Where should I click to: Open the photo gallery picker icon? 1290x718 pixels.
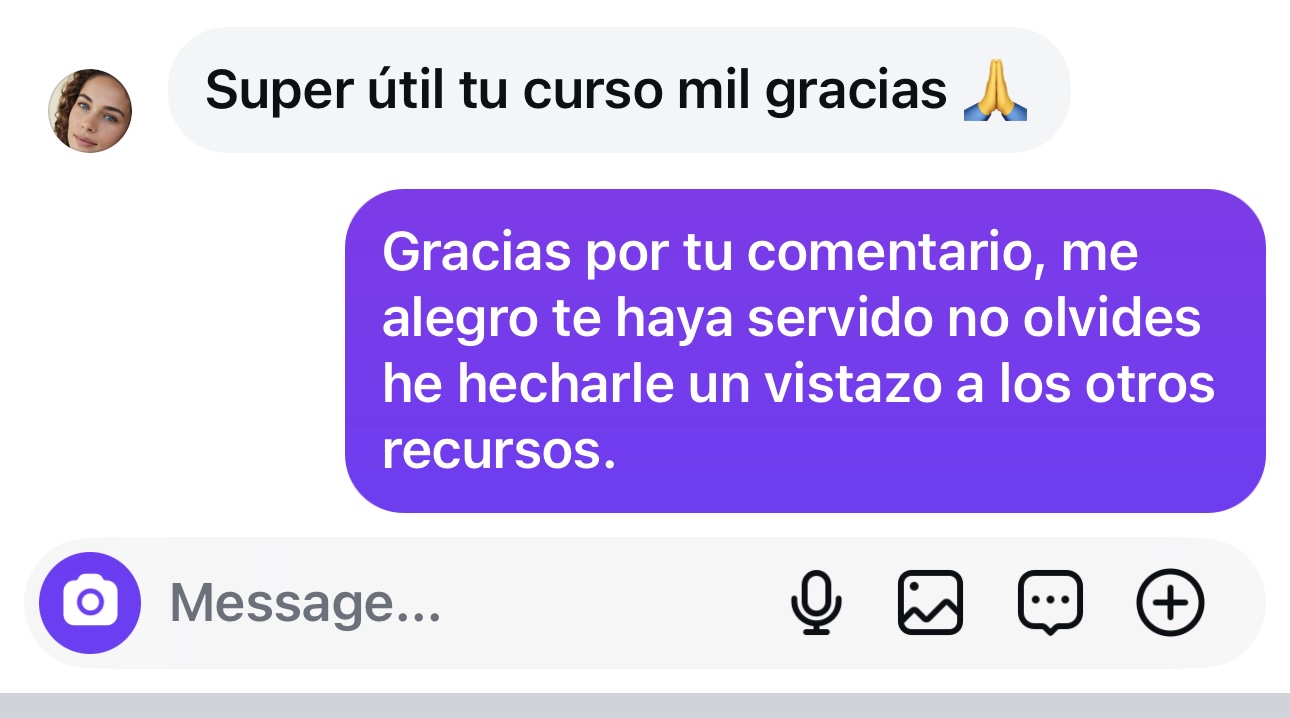coord(930,603)
